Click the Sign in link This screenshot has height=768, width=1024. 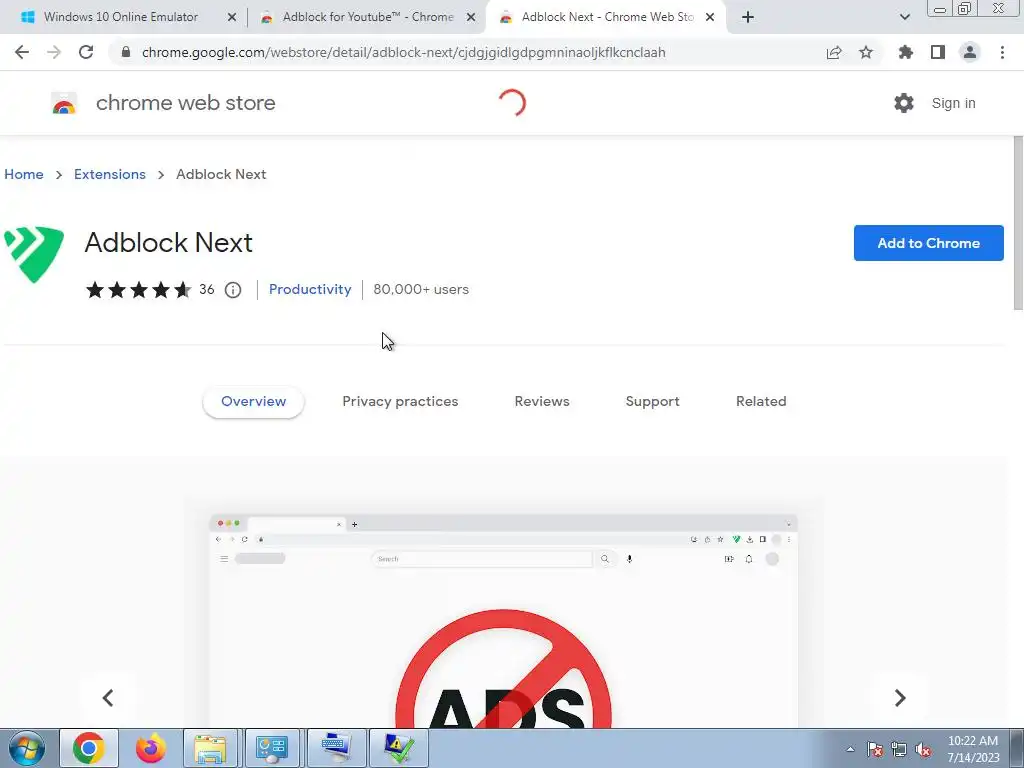click(953, 103)
